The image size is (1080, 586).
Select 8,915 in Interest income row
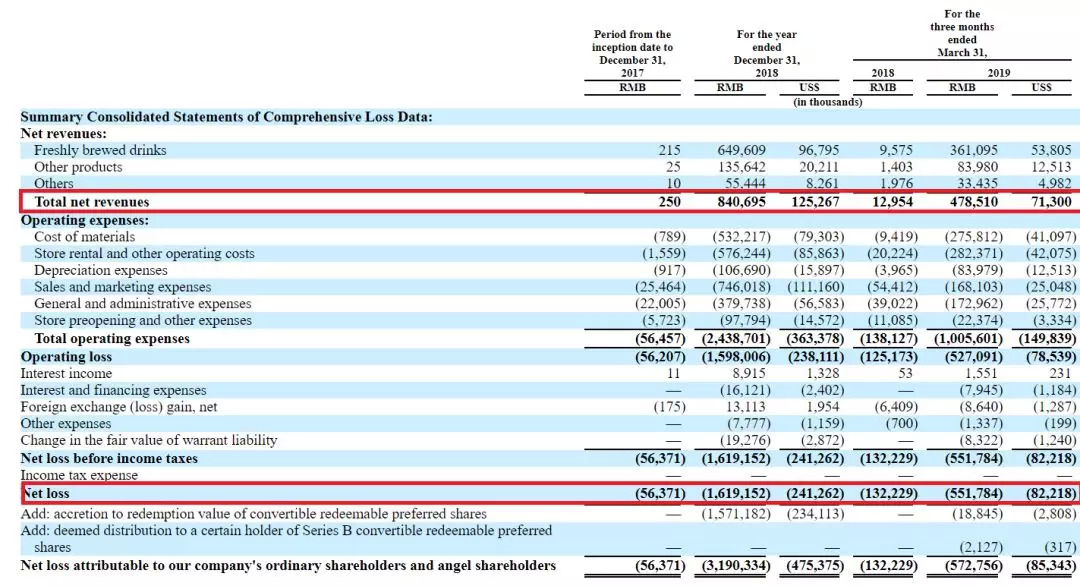click(747, 373)
